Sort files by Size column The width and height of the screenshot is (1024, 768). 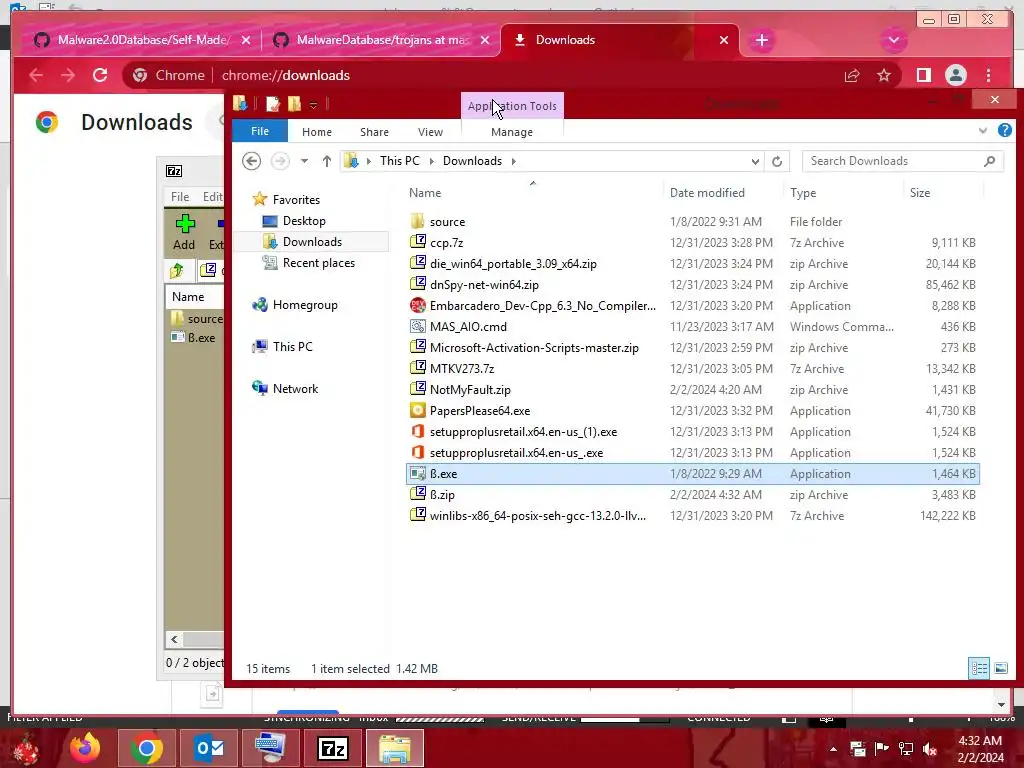(920, 193)
